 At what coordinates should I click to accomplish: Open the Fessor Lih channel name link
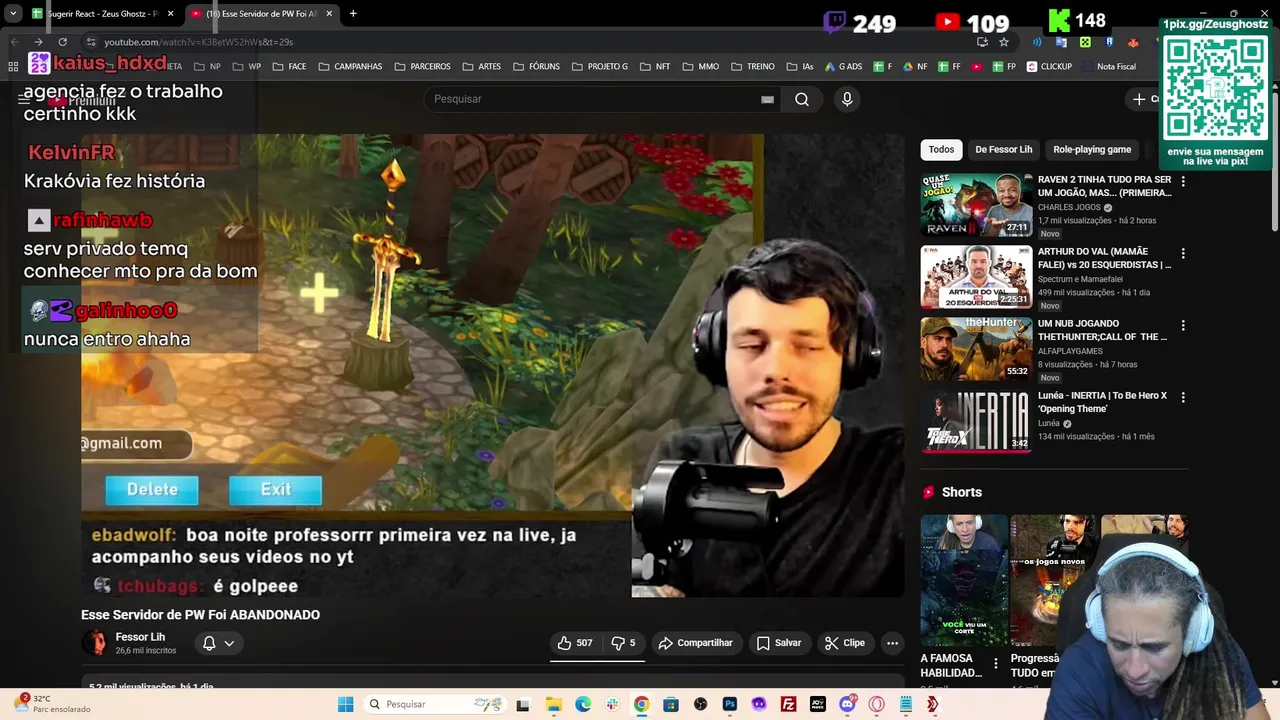click(140, 637)
